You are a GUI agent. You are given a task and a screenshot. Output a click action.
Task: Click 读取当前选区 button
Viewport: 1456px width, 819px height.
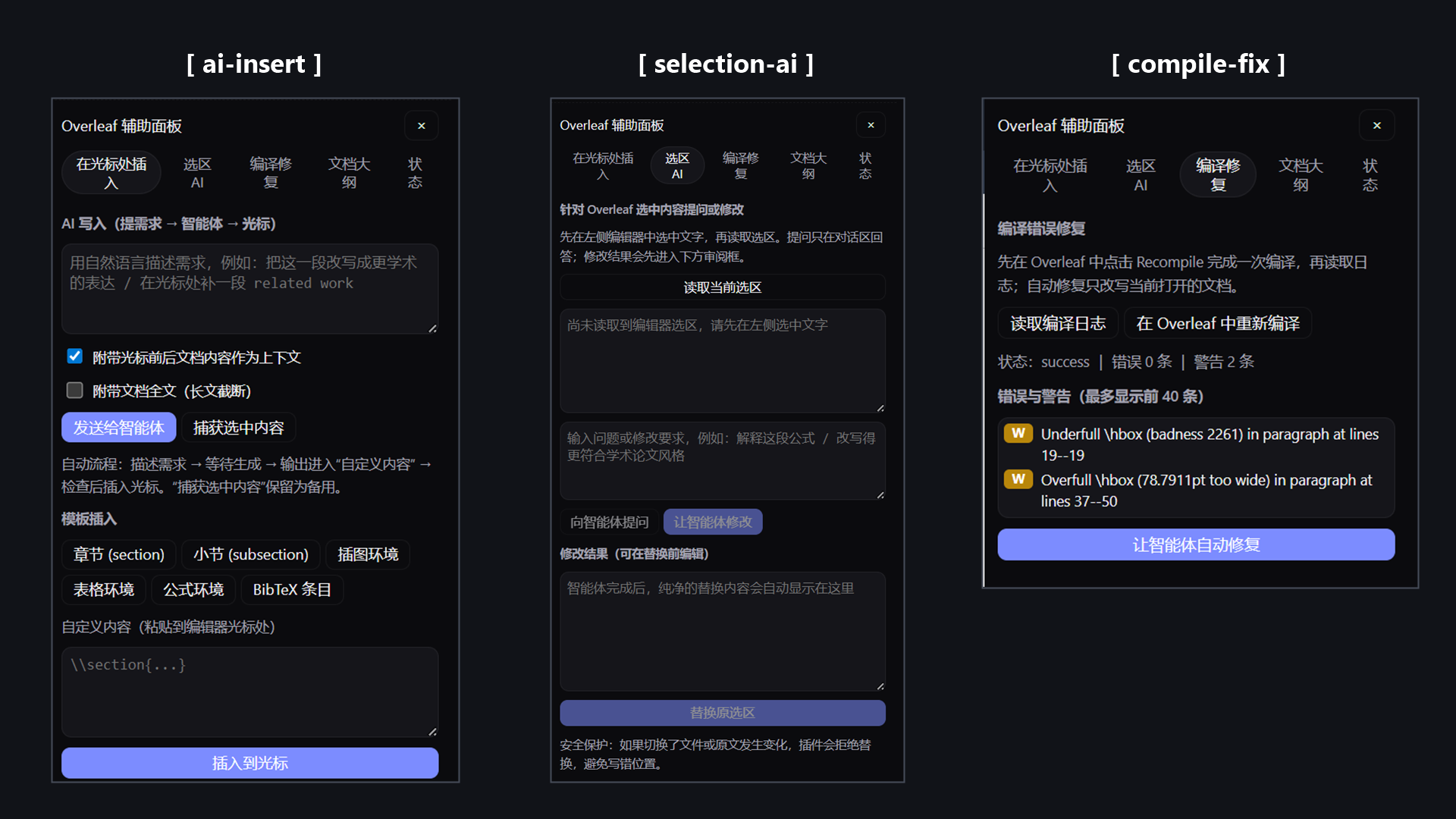pyautogui.click(x=723, y=287)
